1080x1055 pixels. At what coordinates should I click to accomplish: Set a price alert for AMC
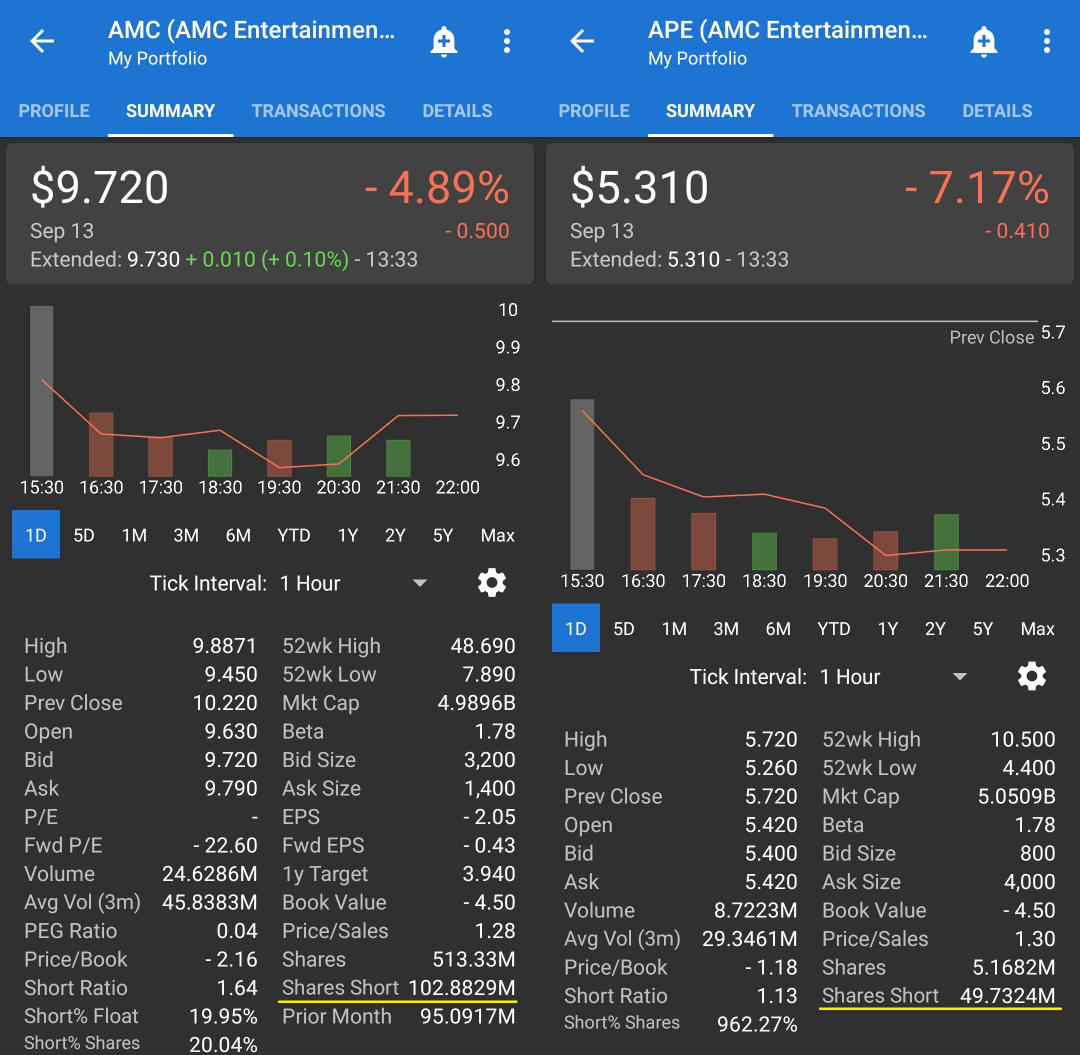(x=444, y=41)
